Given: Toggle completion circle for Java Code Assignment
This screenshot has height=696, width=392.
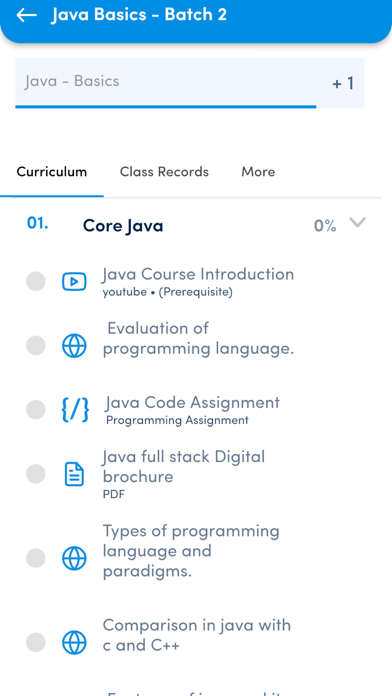Looking at the screenshot, I should pos(36,409).
